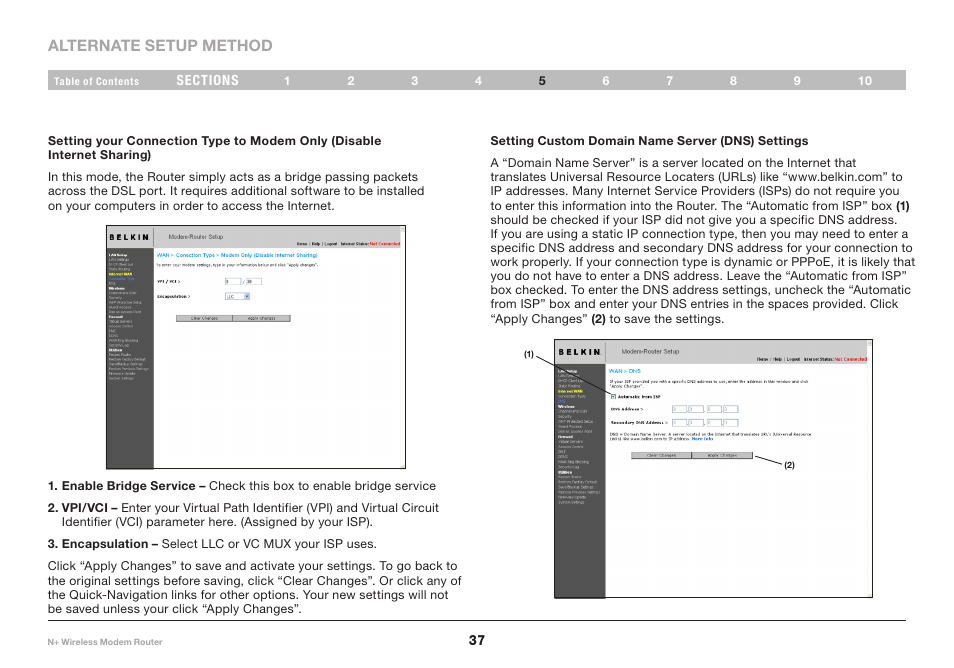Select current section 5 in navigation bar
This screenshot has width=954, height=668.
[541, 80]
